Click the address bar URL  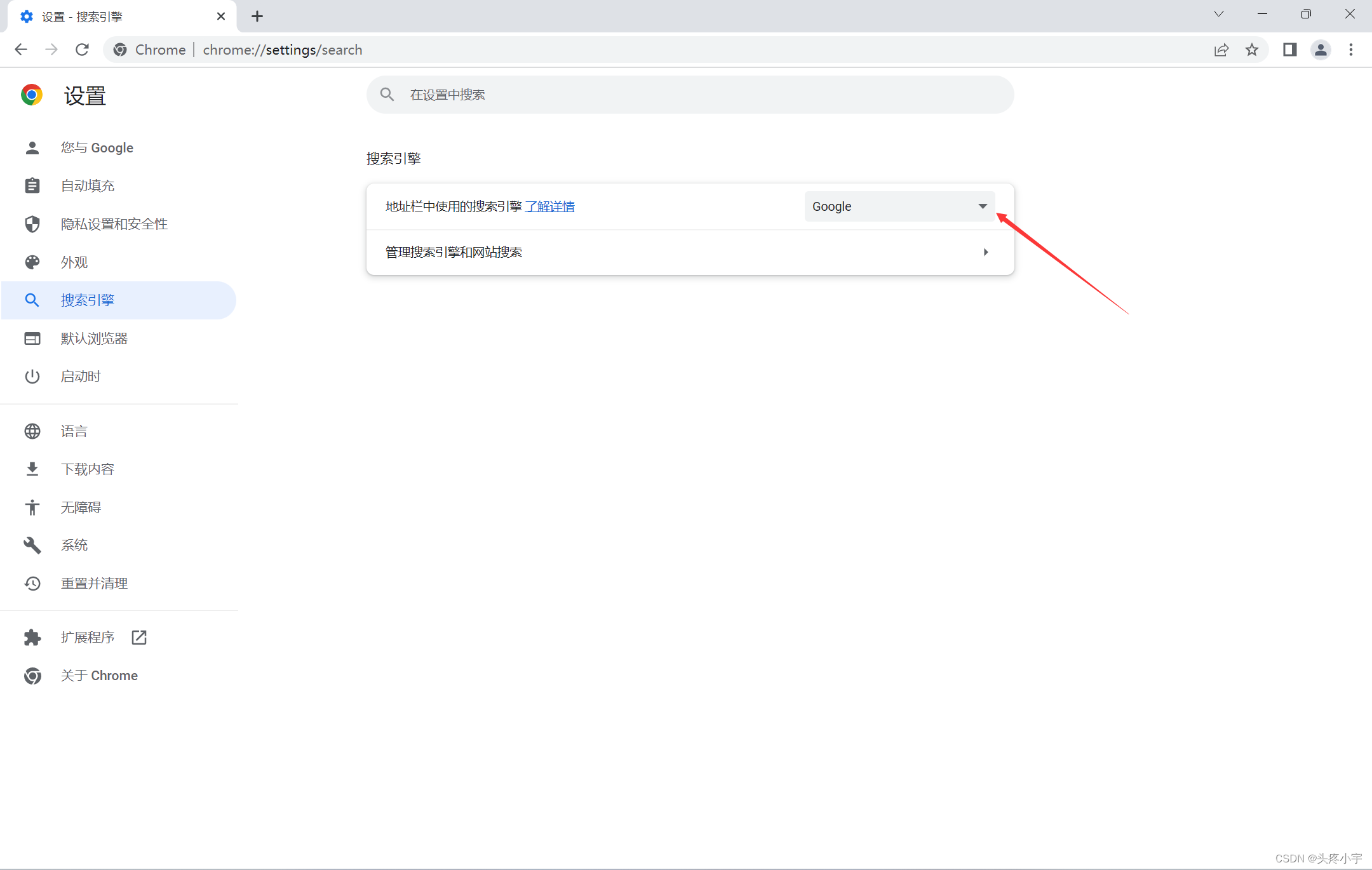pyautogui.click(x=283, y=50)
